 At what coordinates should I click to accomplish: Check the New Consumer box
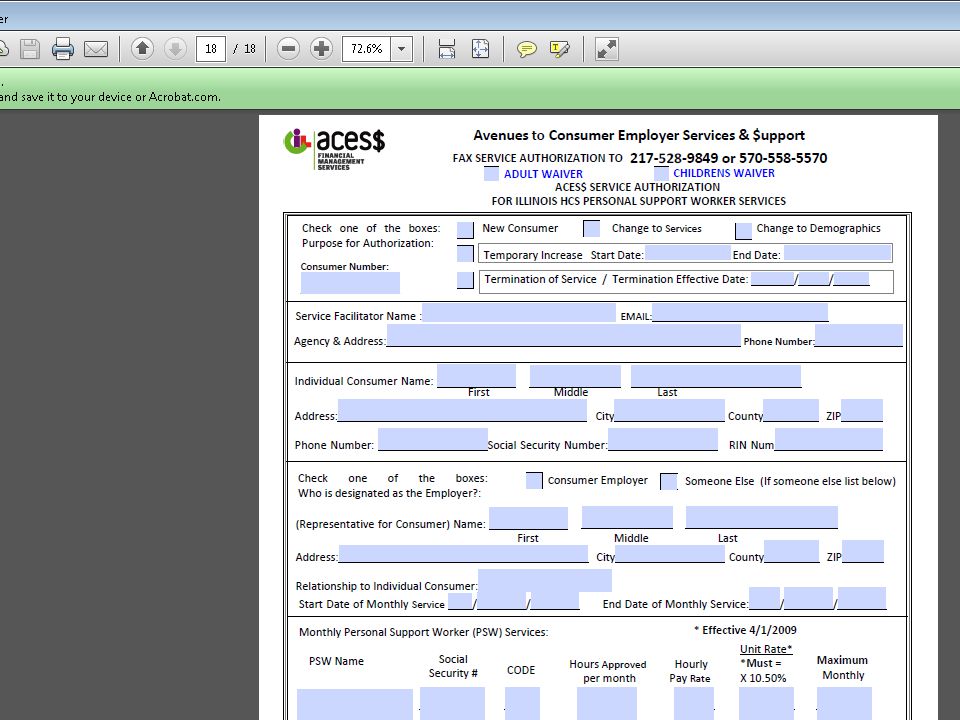click(x=465, y=230)
